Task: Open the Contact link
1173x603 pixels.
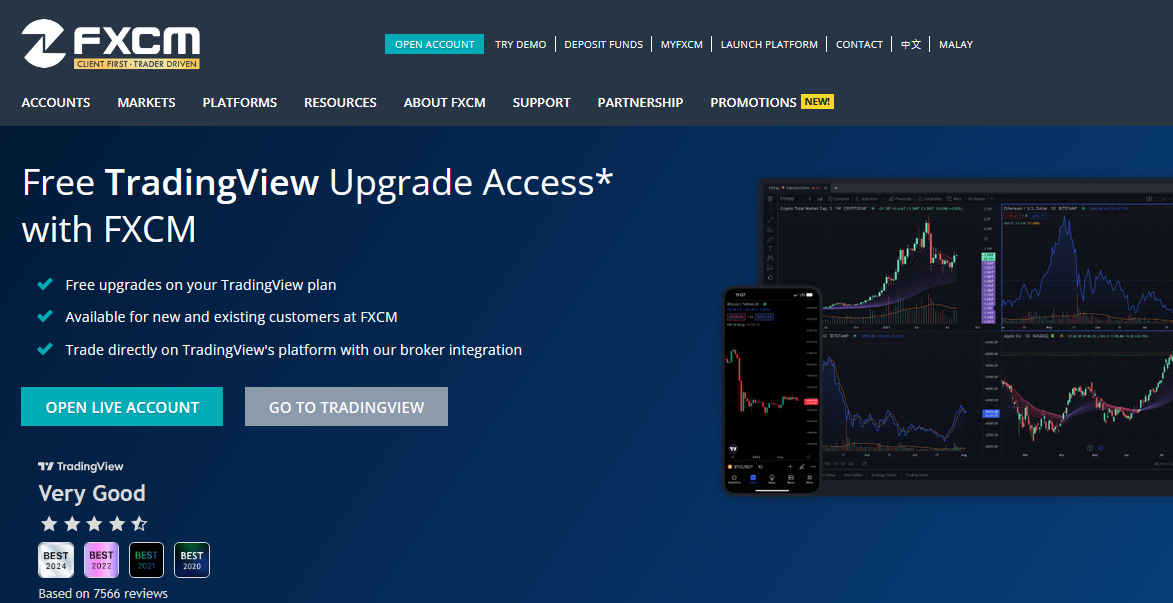Action: [x=860, y=44]
